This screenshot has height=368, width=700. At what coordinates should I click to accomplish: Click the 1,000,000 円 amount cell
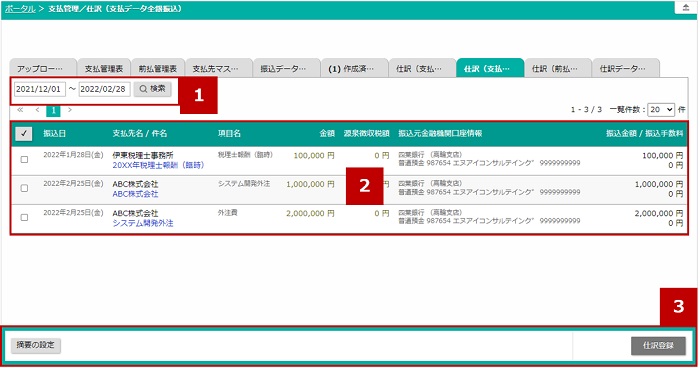click(310, 184)
